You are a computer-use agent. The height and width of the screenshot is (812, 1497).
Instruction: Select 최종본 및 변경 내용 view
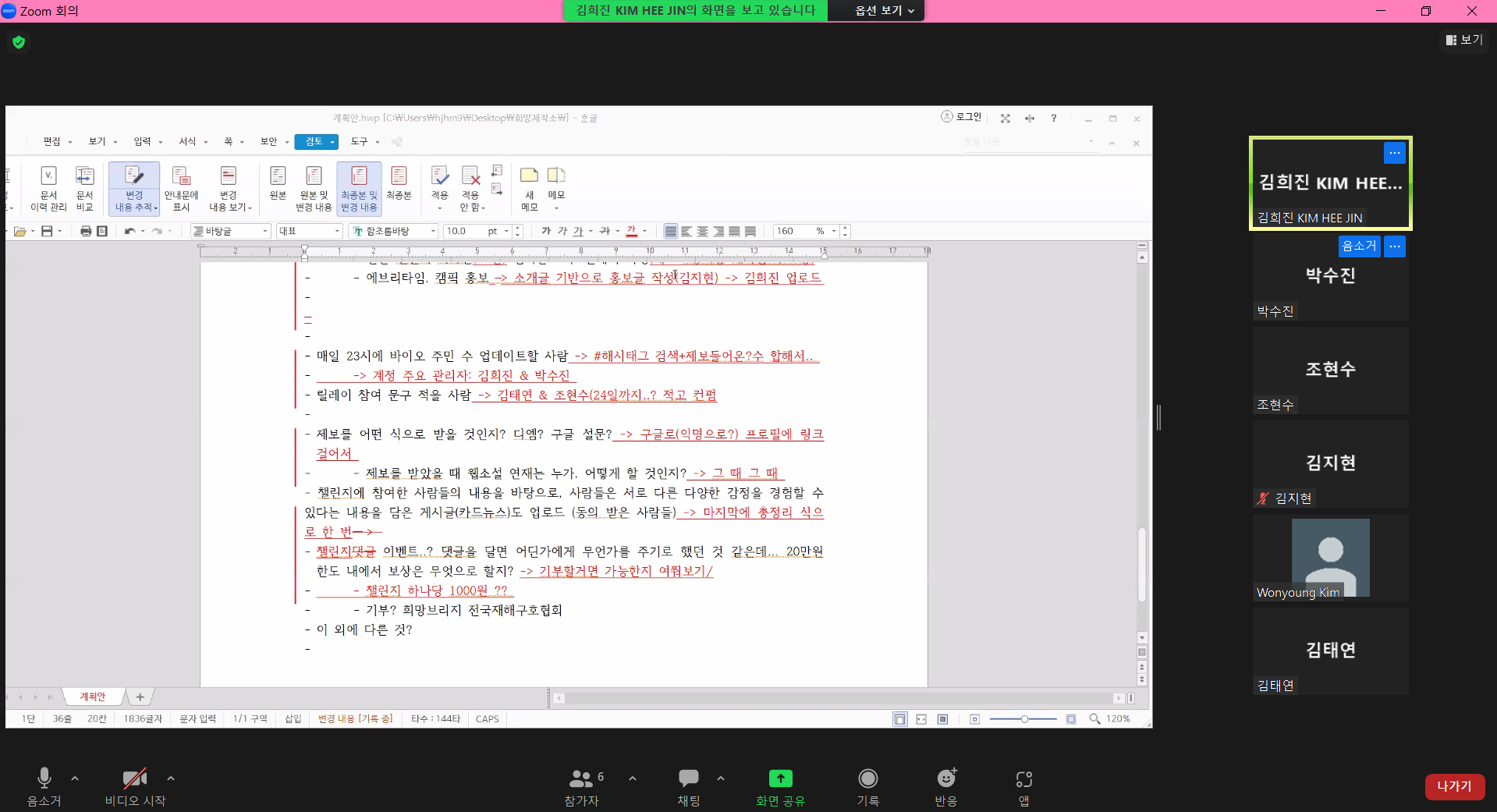[359, 189]
